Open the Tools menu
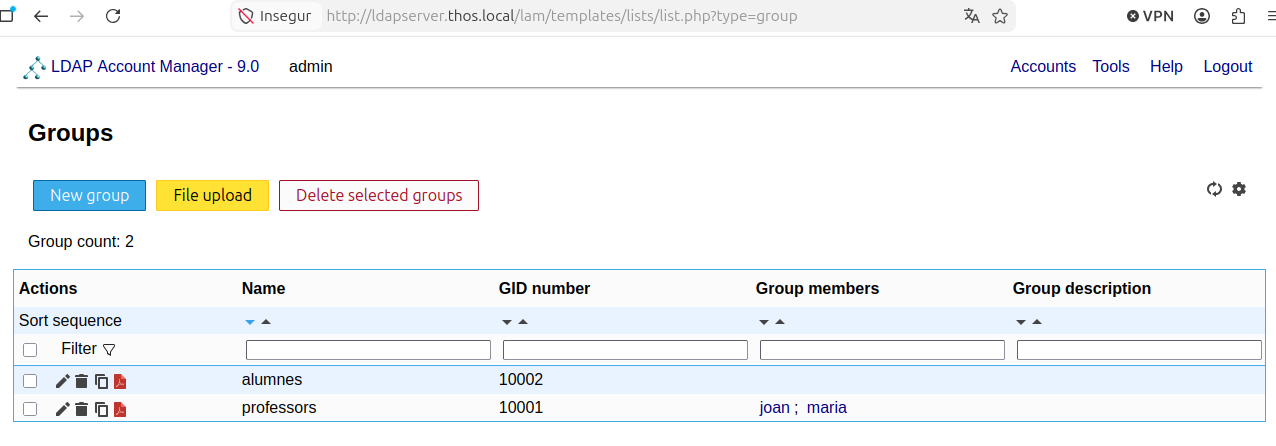This screenshot has height=446, width=1276. click(x=1111, y=67)
